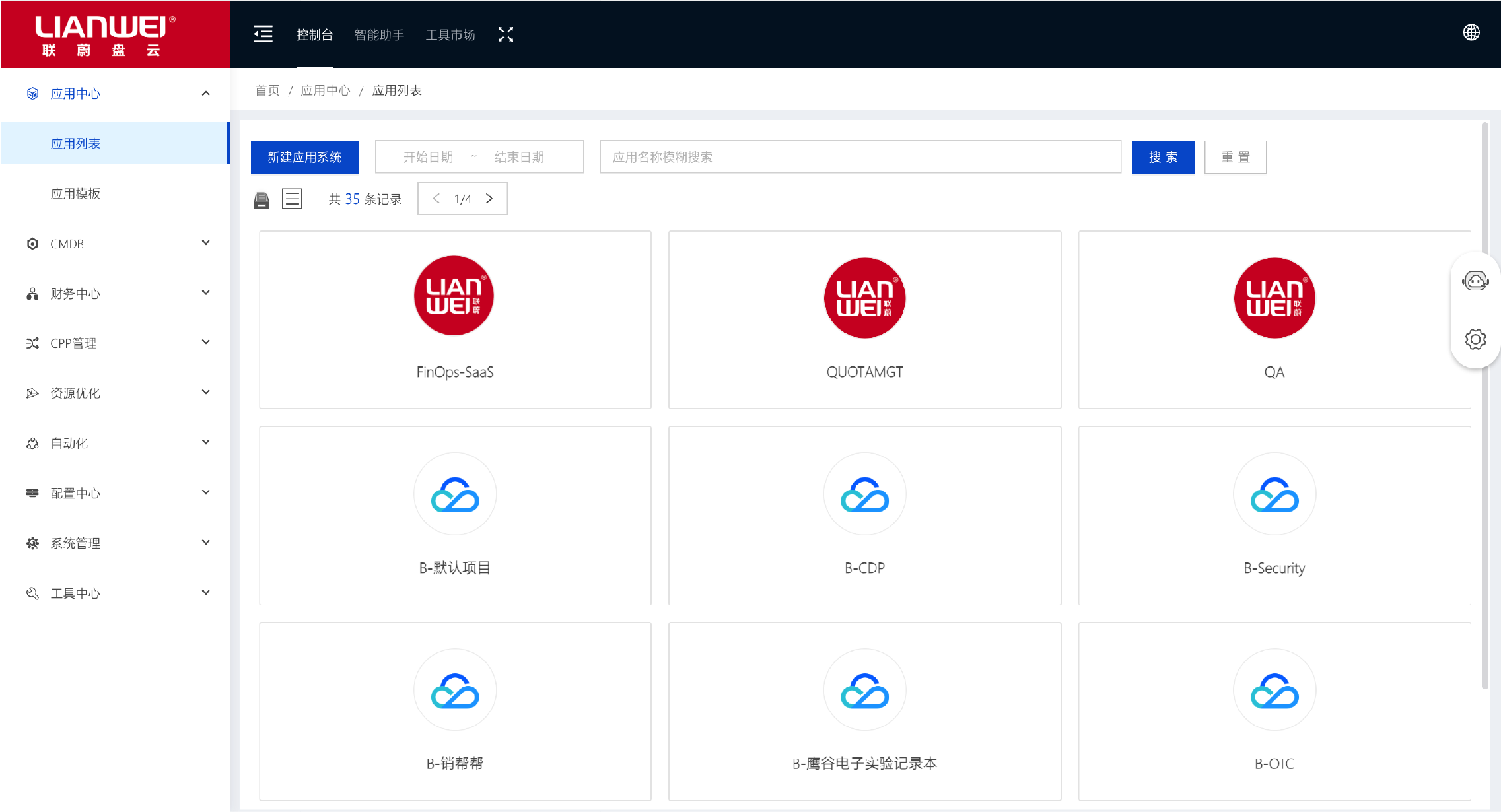Click the 重置 button
Screen dimensions: 1501x812
click(x=1236, y=157)
